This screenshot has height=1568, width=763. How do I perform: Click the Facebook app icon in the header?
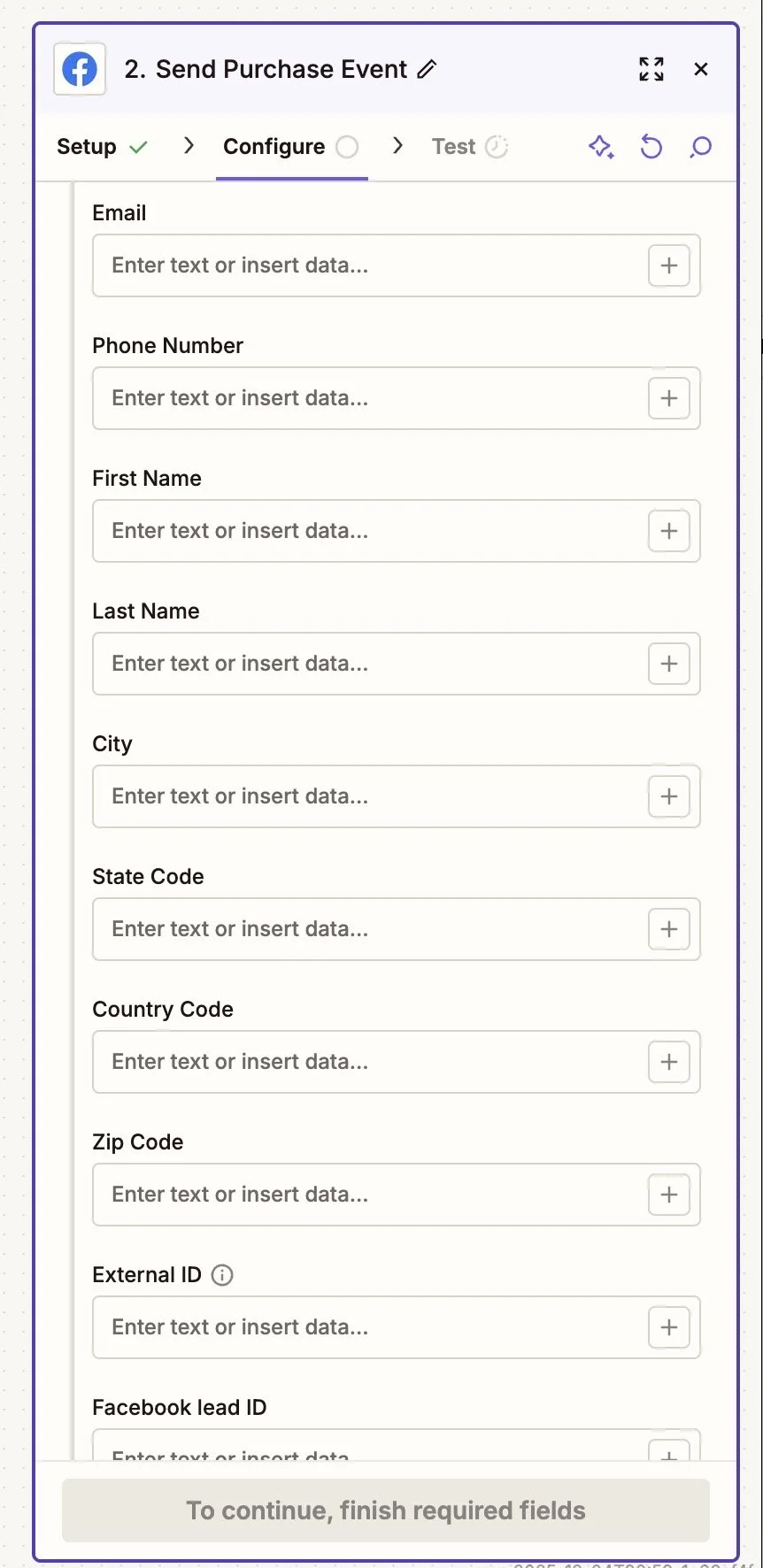pos(78,68)
